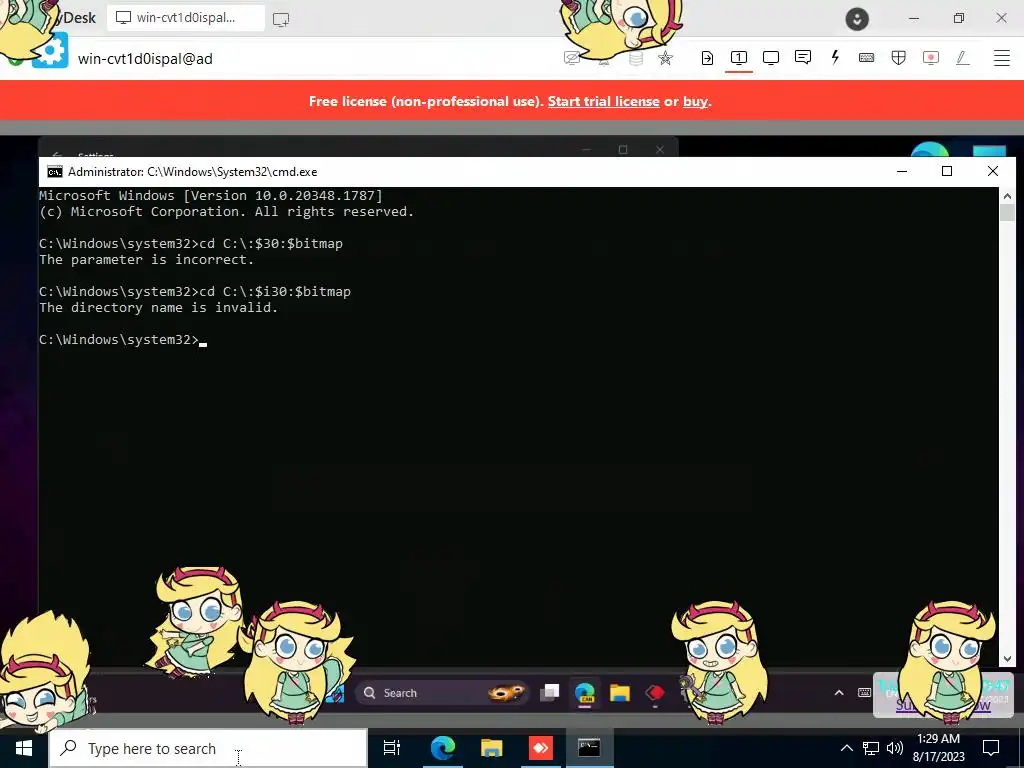Open remote Edge Canary taskbar icon
This screenshot has width=1024, height=768.
pos(584,693)
